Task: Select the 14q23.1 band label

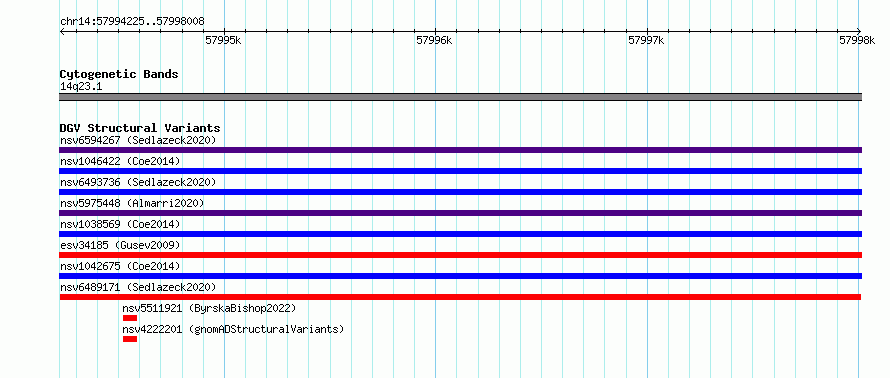Action: tap(81, 87)
